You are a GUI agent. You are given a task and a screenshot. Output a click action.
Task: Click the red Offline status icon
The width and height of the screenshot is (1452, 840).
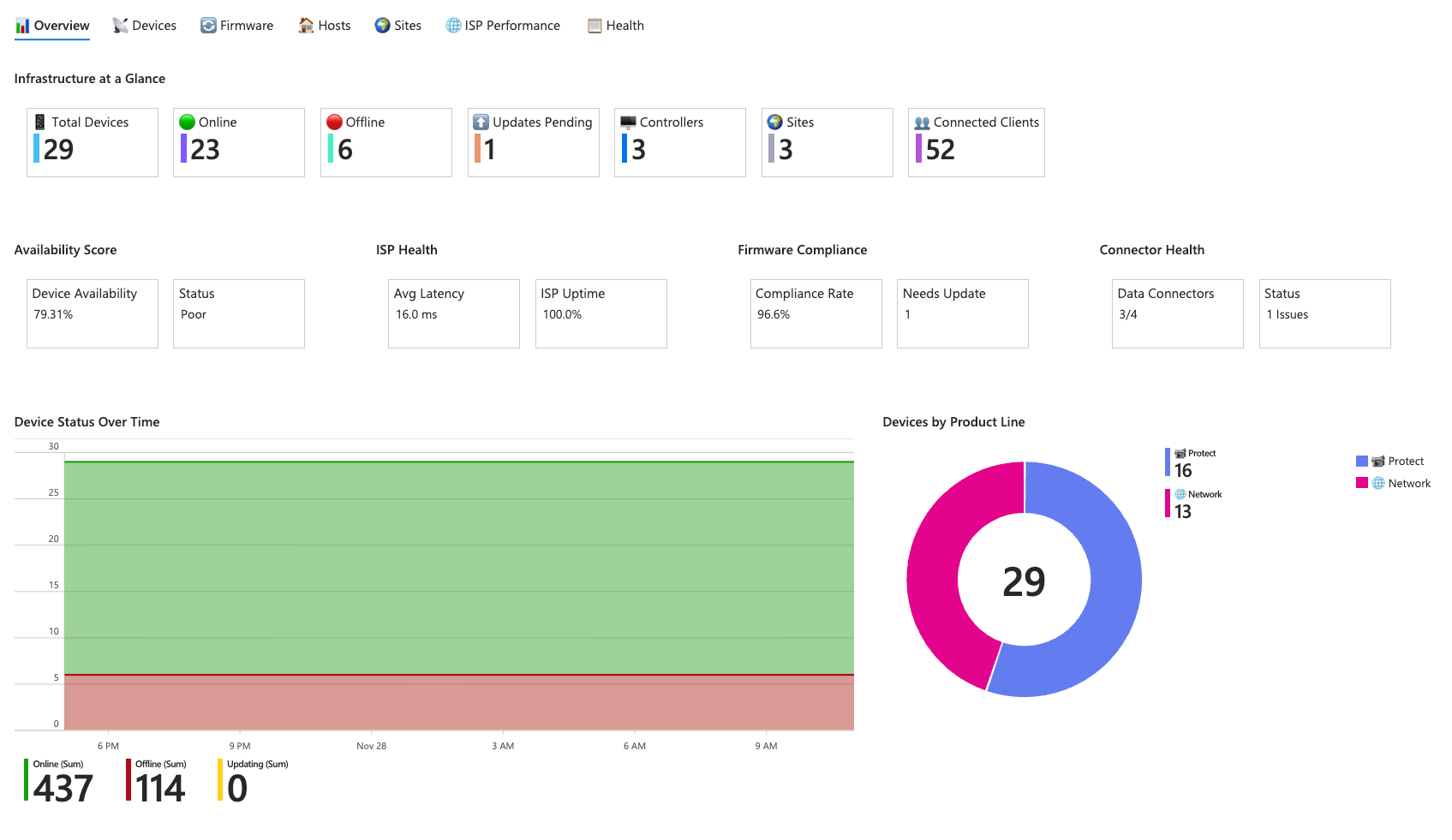(334, 122)
